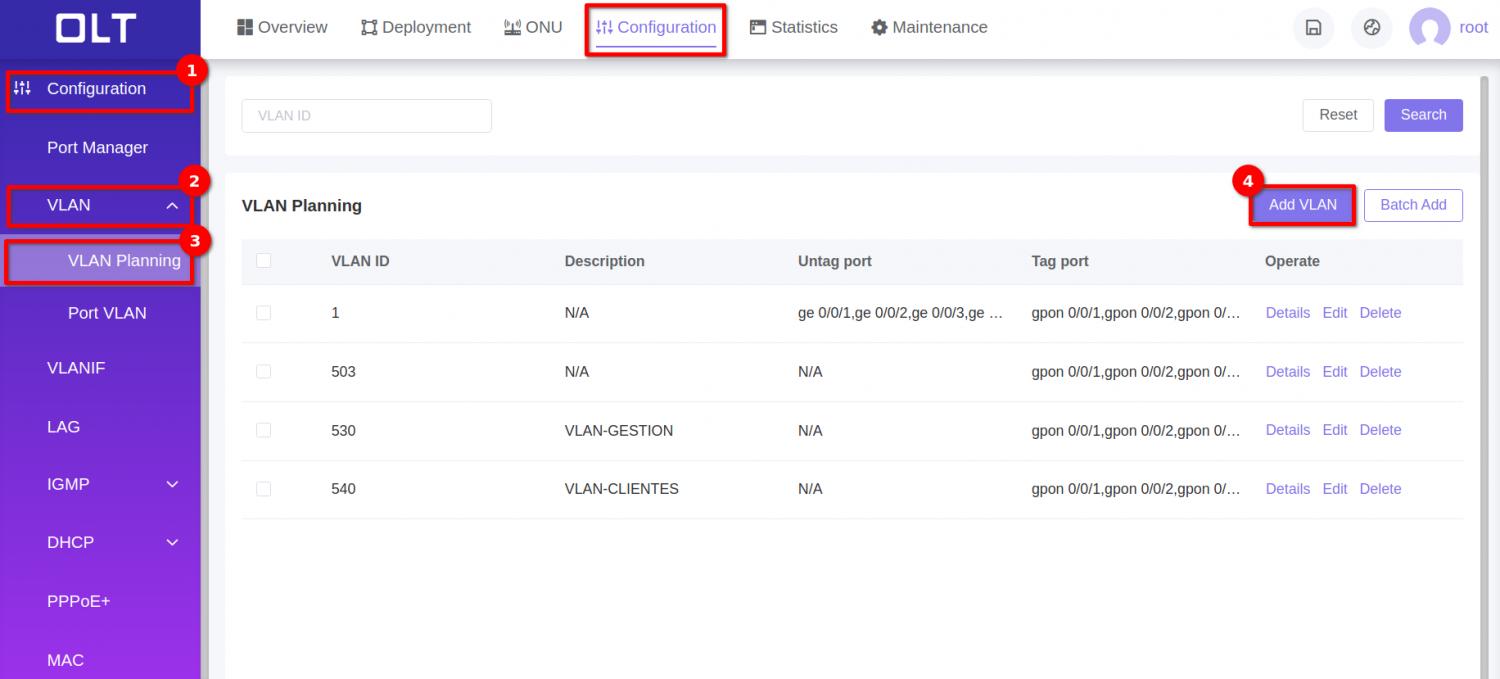Toggle the select-all checkbox in table header

(263, 261)
